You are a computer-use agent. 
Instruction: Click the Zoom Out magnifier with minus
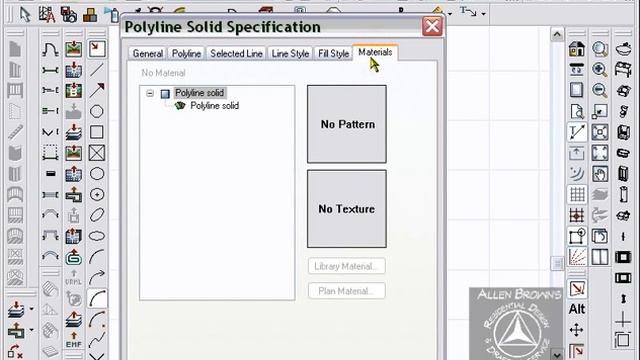pyautogui.click(x=600, y=90)
